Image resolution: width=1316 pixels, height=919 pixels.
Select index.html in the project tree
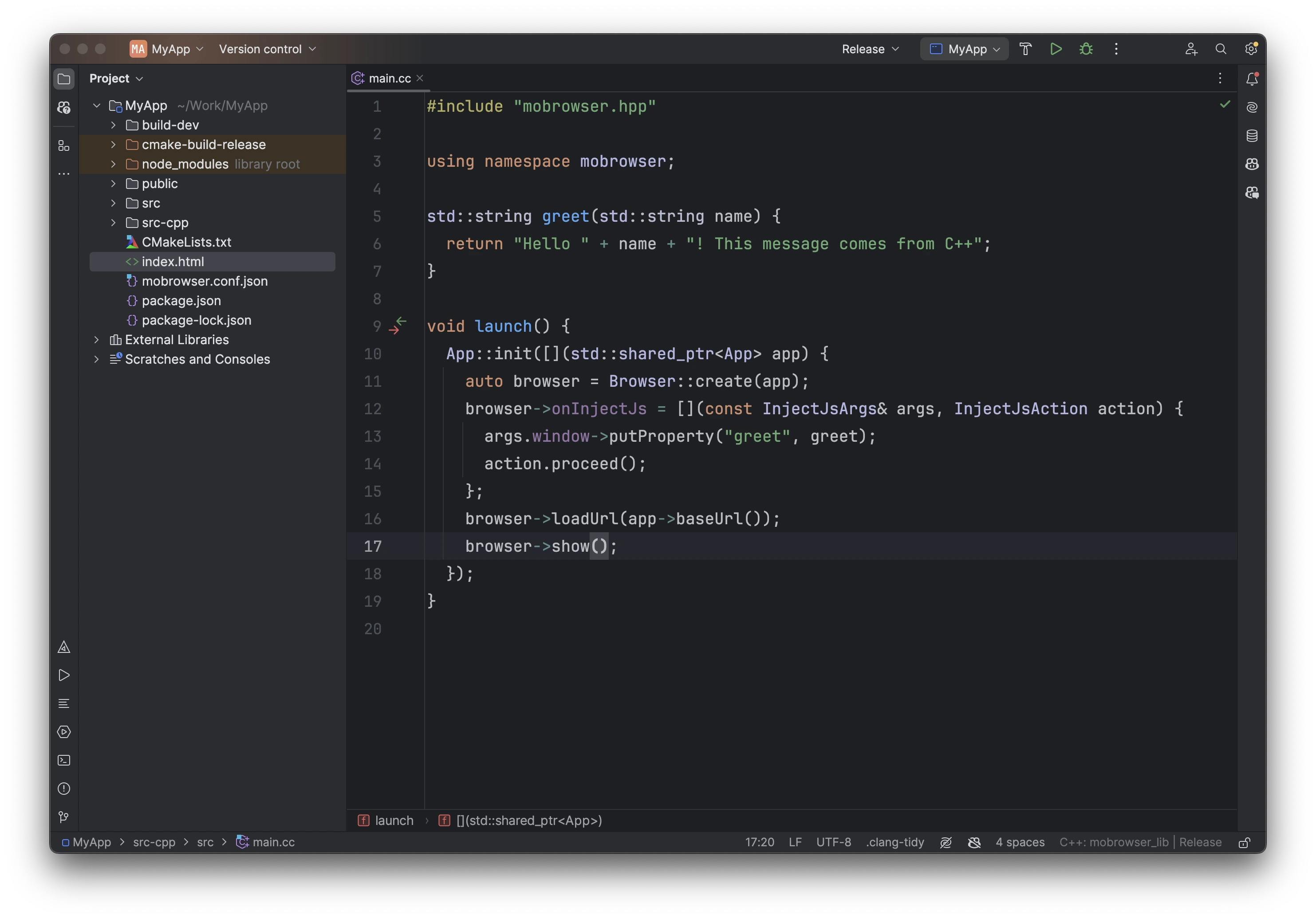pos(173,261)
